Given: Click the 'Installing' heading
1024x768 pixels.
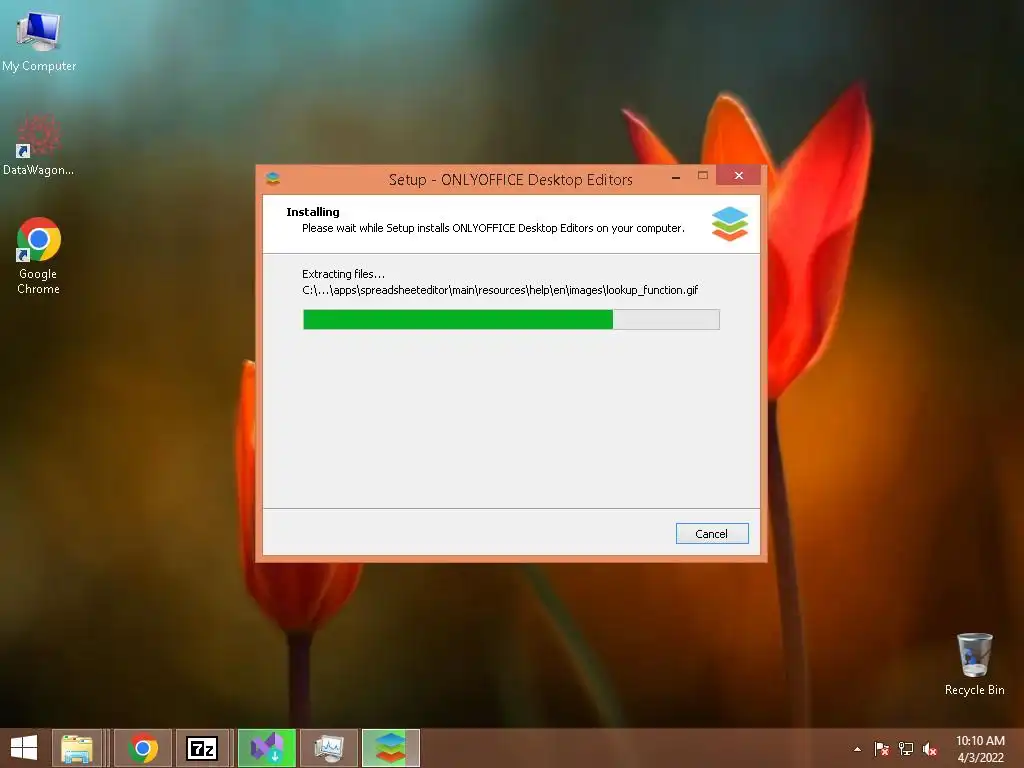Looking at the screenshot, I should tap(313, 212).
